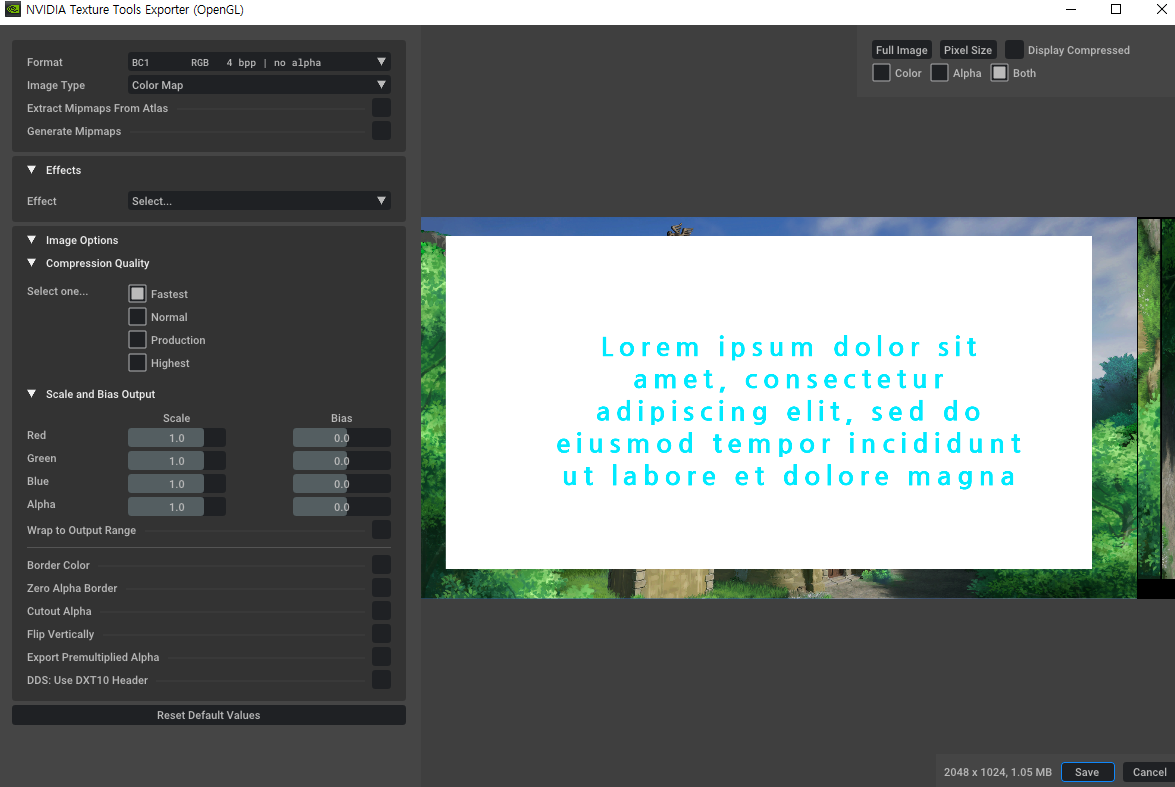Click the Cancel button
Screen dimensions: 1175x787
click(1149, 772)
